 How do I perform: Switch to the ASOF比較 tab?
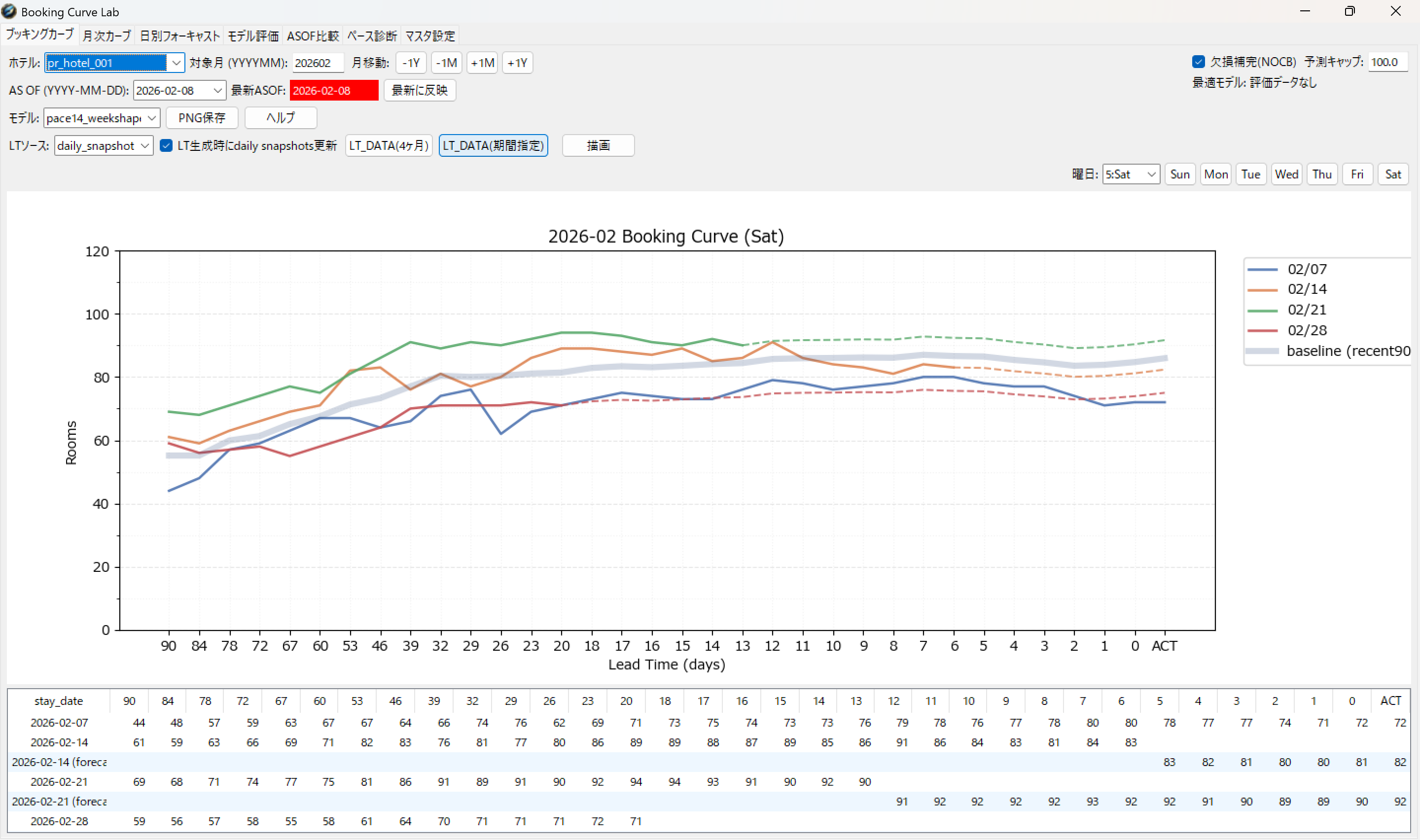point(313,35)
